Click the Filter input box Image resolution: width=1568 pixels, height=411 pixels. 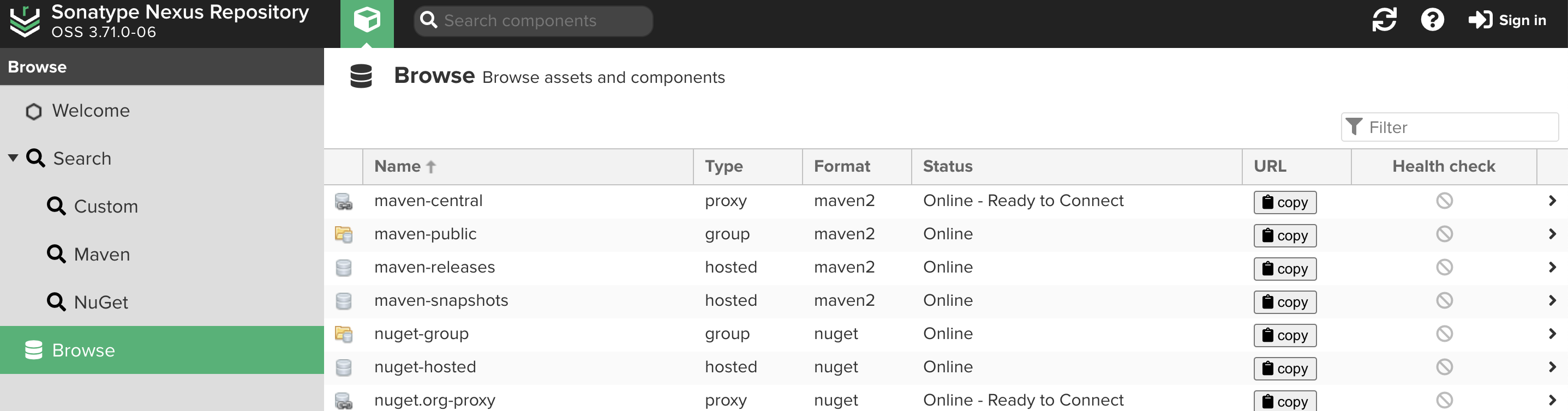(x=1449, y=127)
